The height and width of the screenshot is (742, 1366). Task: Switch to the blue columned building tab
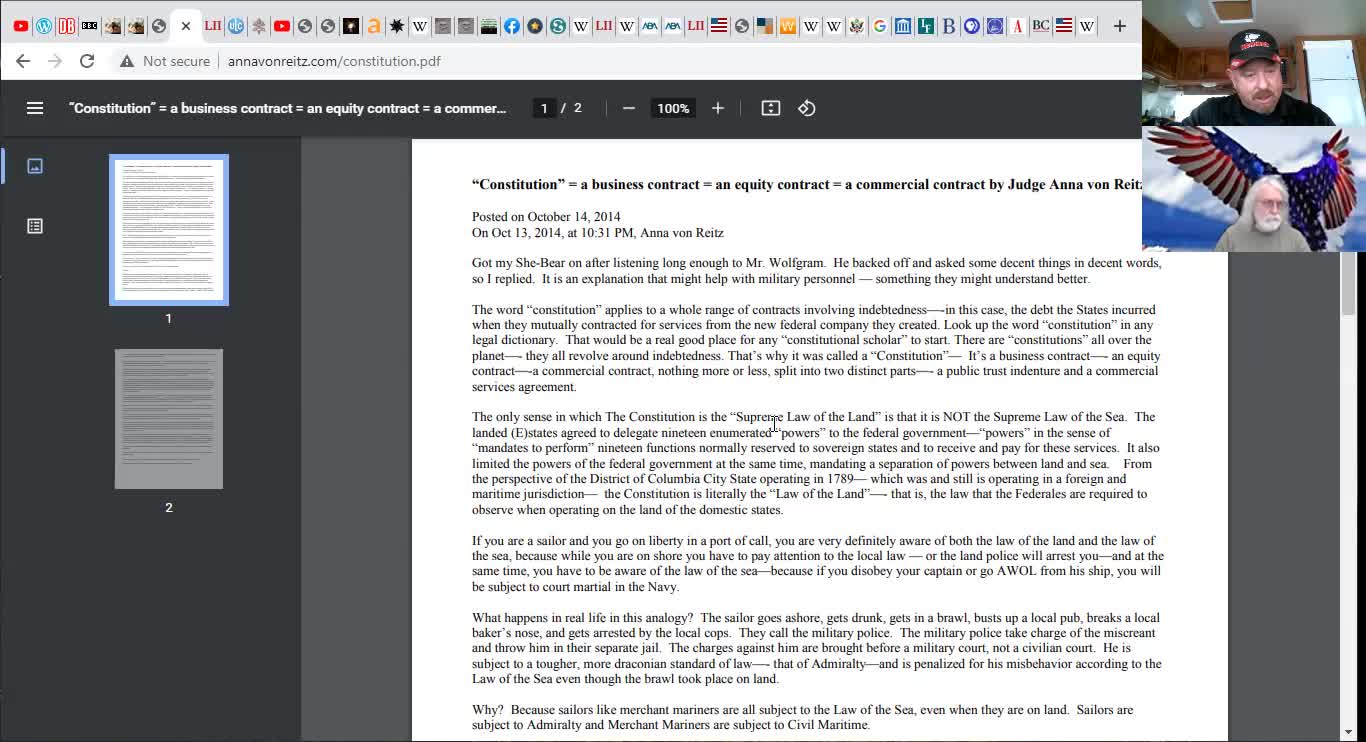(x=903, y=26)
